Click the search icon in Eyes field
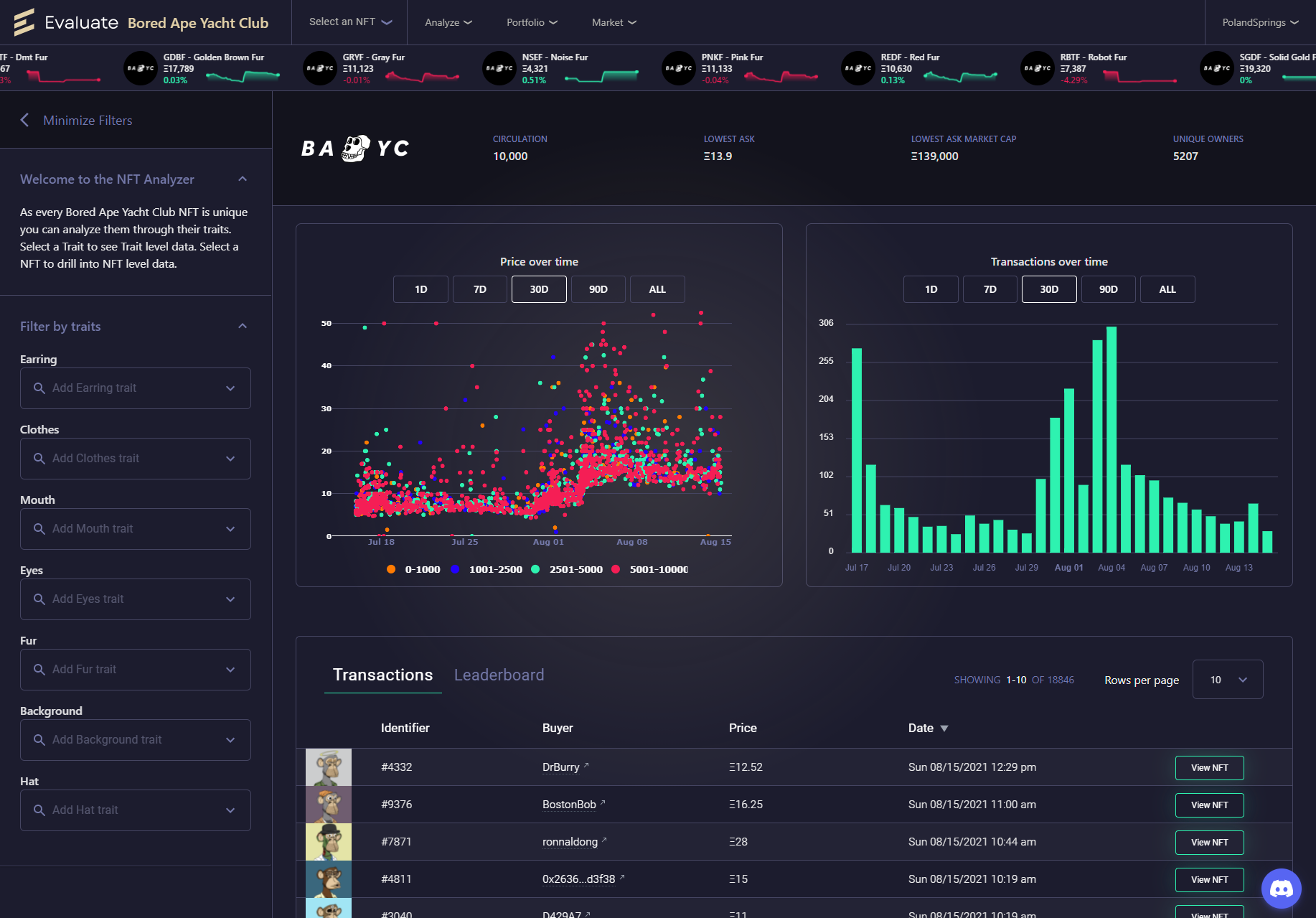Screen dimensions: 1316x918 39,599
